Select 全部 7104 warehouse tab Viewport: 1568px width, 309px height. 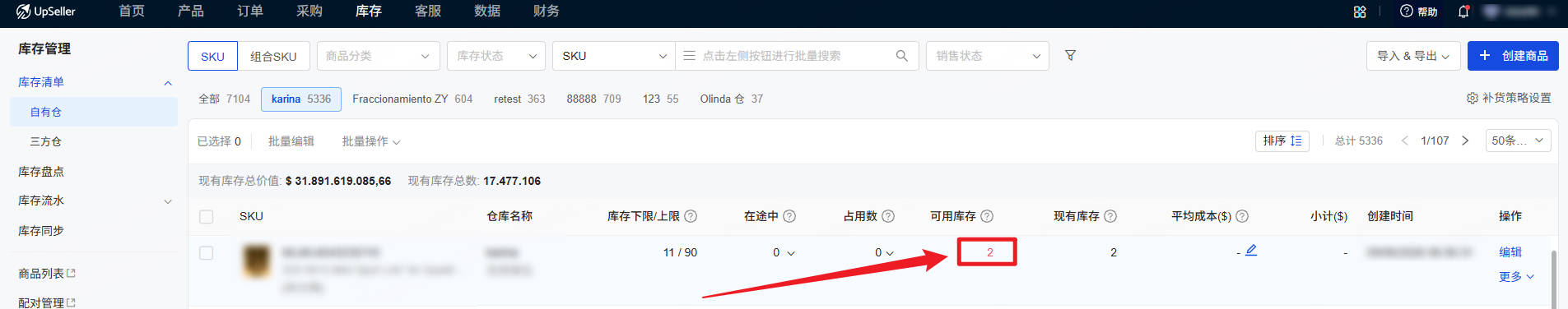[224, 99]
